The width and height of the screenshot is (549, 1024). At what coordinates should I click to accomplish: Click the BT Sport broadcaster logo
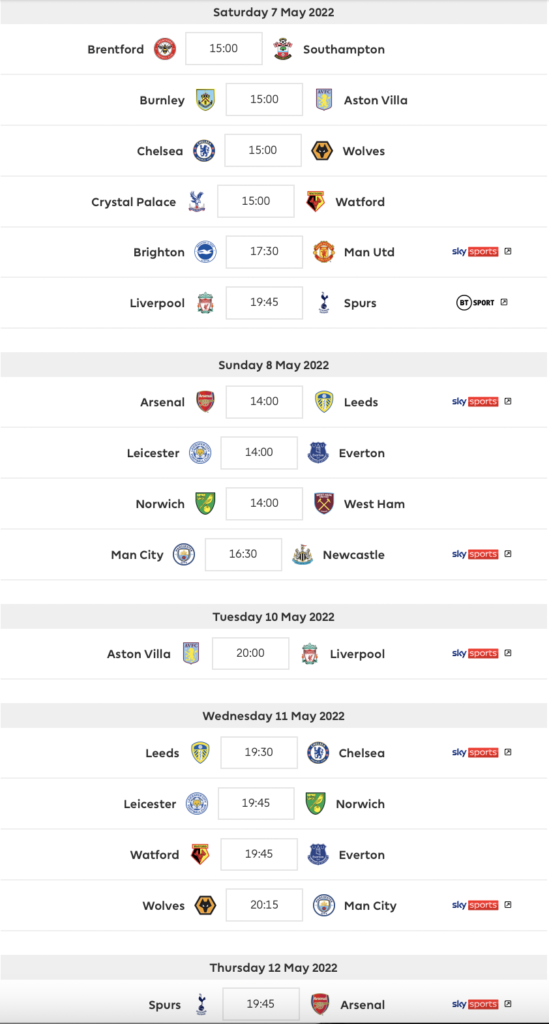pyautogui.click(x=475, y=302)
